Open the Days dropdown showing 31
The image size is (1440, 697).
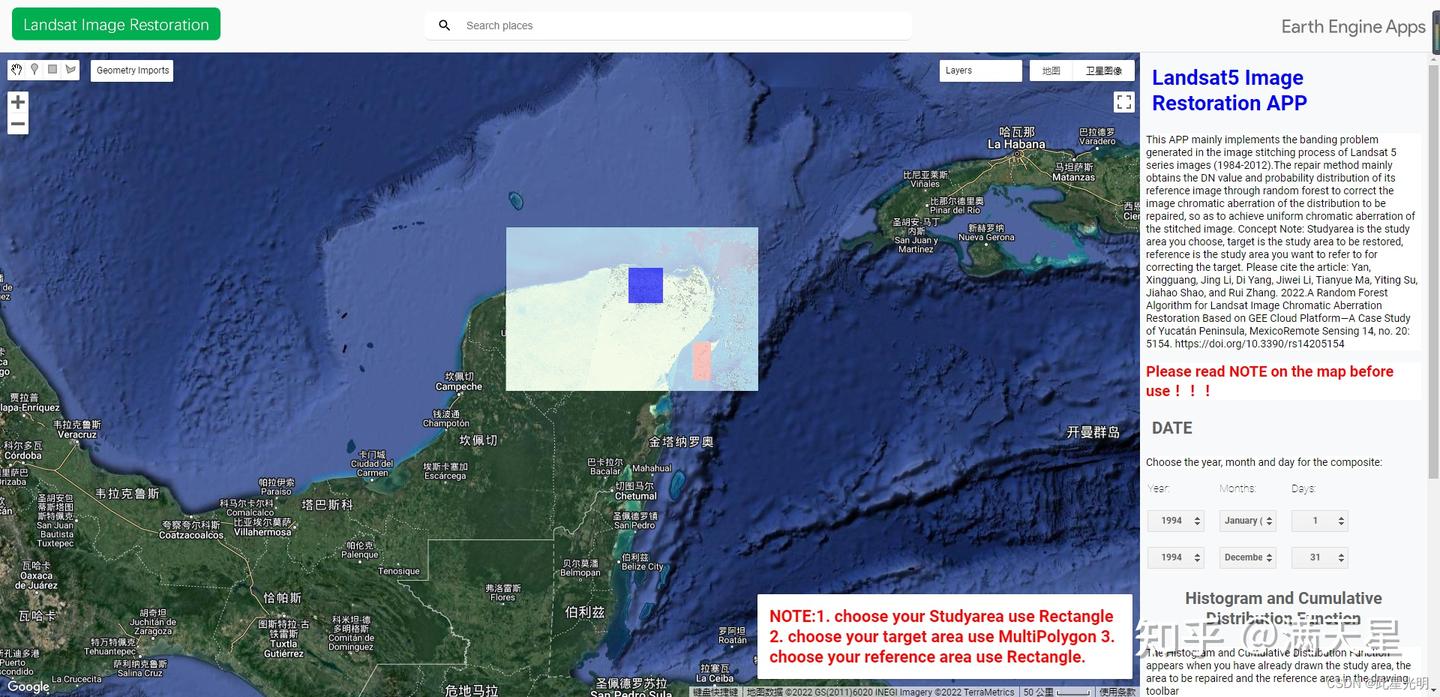[1318, 557]
